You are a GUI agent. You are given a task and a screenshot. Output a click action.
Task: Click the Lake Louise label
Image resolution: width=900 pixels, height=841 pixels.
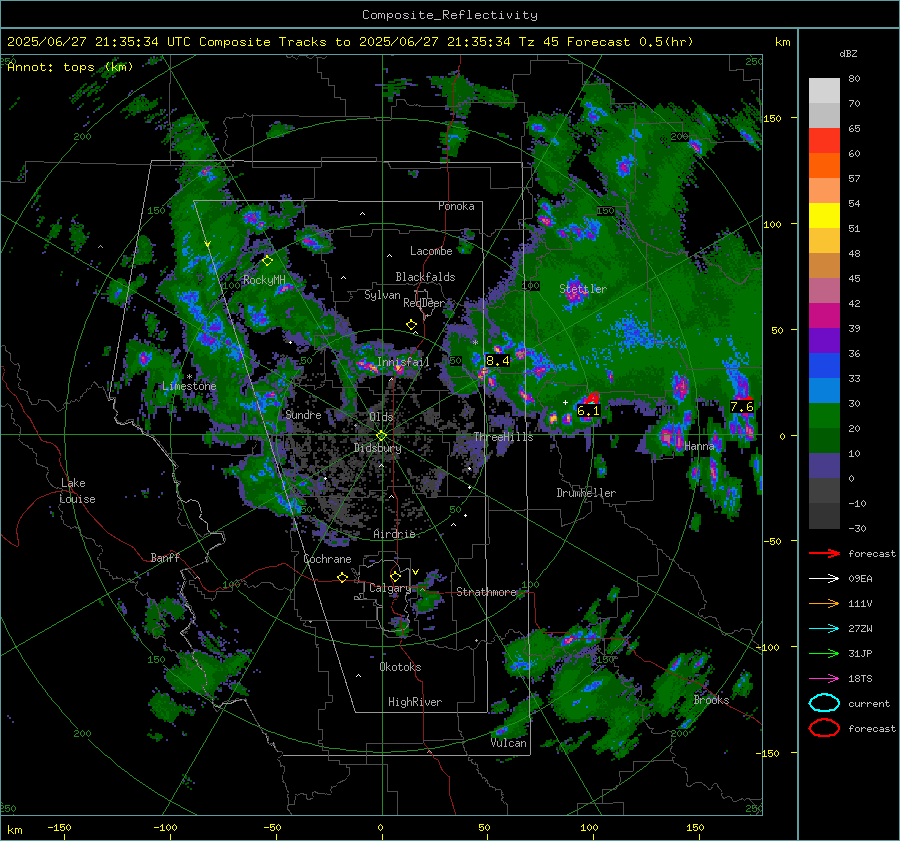(77, 491)
